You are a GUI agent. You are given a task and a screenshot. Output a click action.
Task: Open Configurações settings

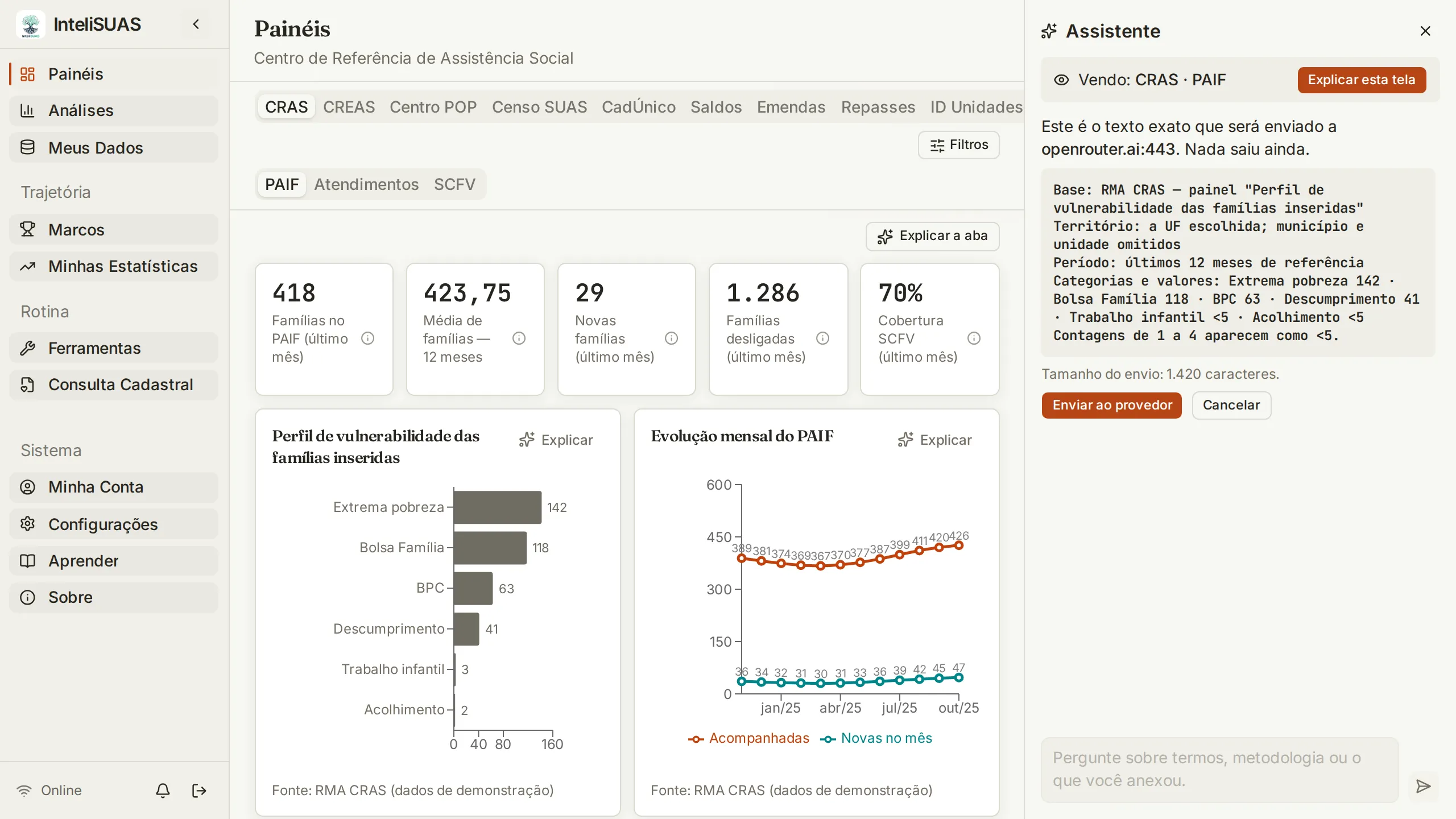click(114, 524)
